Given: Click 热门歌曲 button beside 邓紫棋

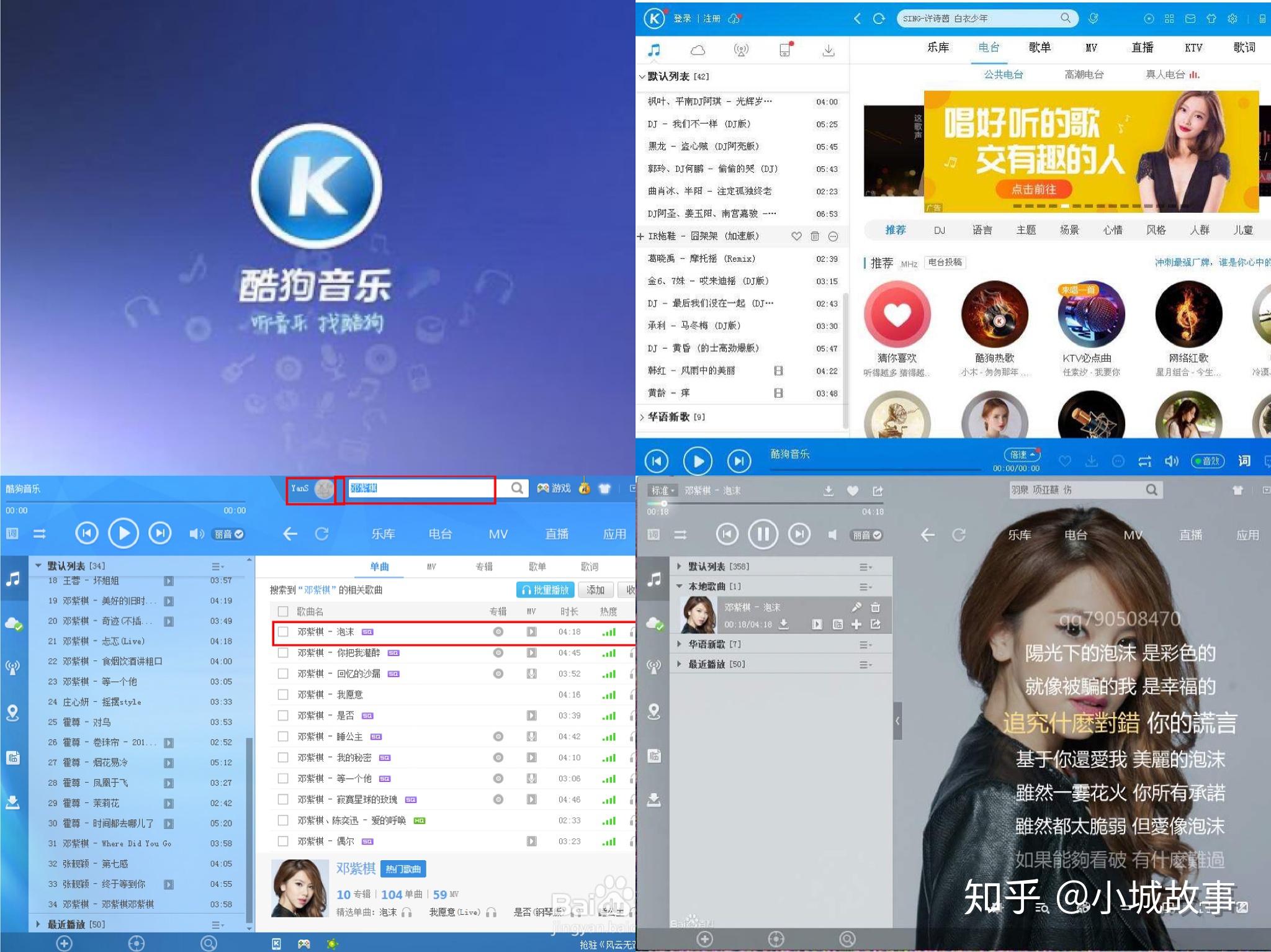Looking at the screenshot, I should (403, 869).
